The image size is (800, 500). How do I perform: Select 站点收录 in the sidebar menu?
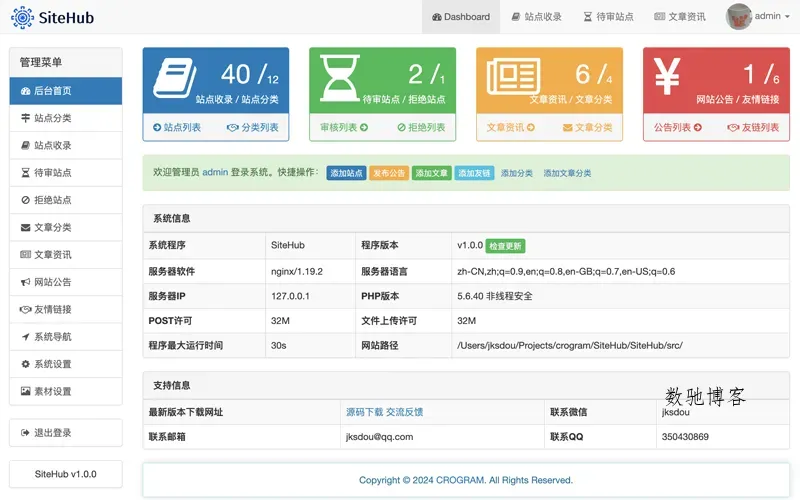(x=66, y=145)
